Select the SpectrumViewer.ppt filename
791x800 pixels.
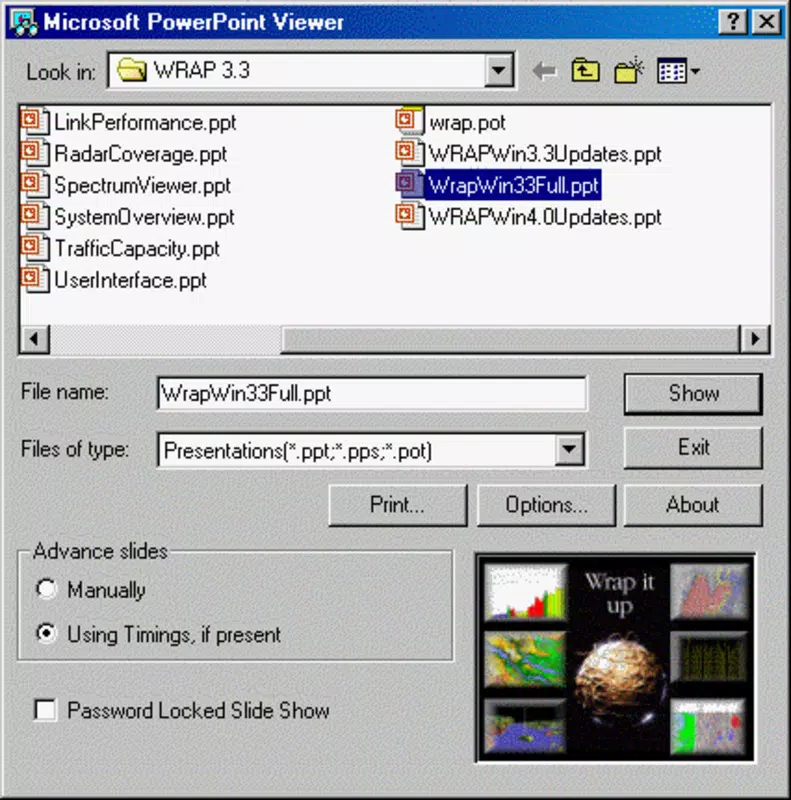[142, 186]
